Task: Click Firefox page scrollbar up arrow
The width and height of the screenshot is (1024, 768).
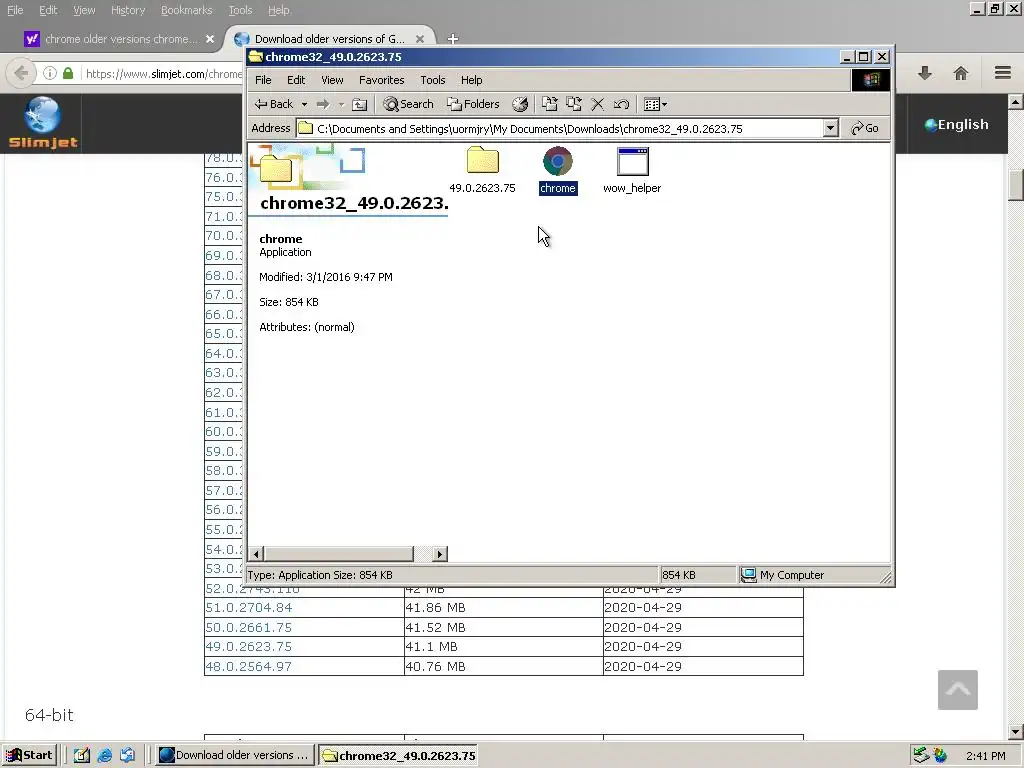Action: pos(1016,101)
